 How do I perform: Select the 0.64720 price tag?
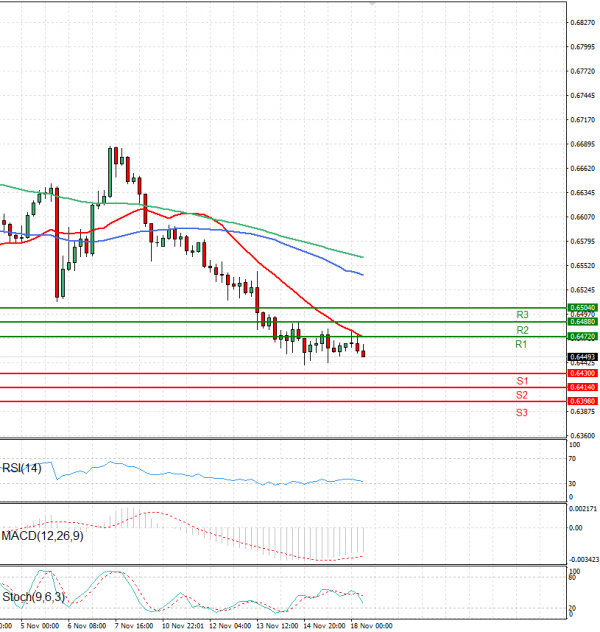coord(583,336)
